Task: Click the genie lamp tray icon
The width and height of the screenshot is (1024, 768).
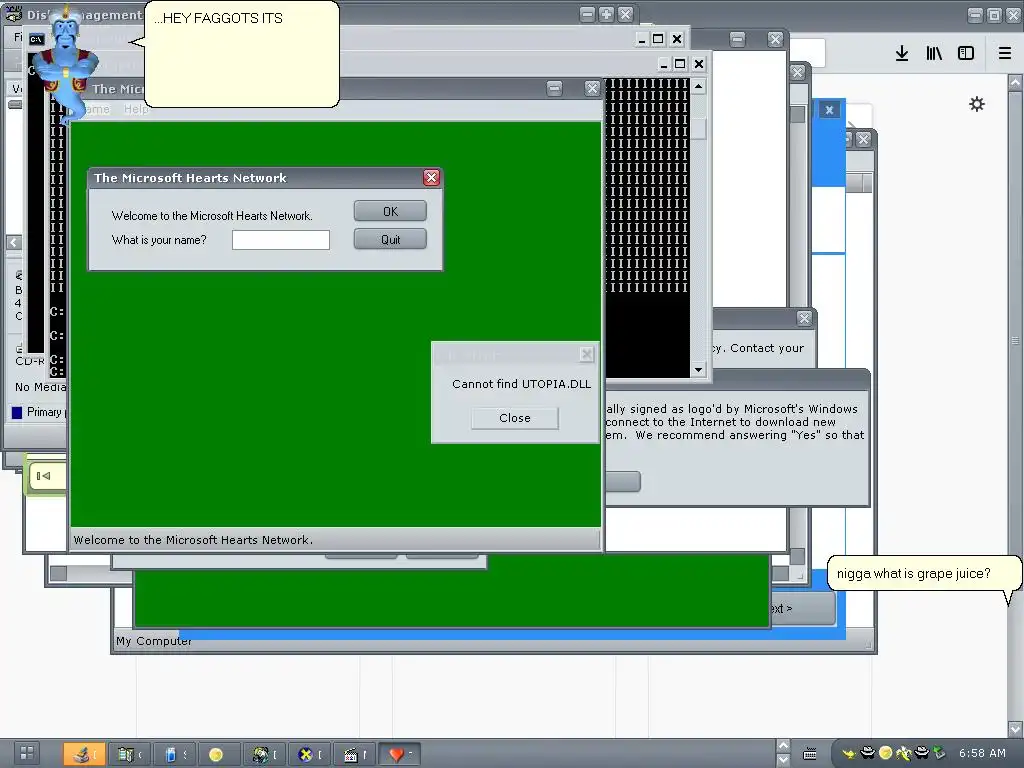Action: point(848,753)
